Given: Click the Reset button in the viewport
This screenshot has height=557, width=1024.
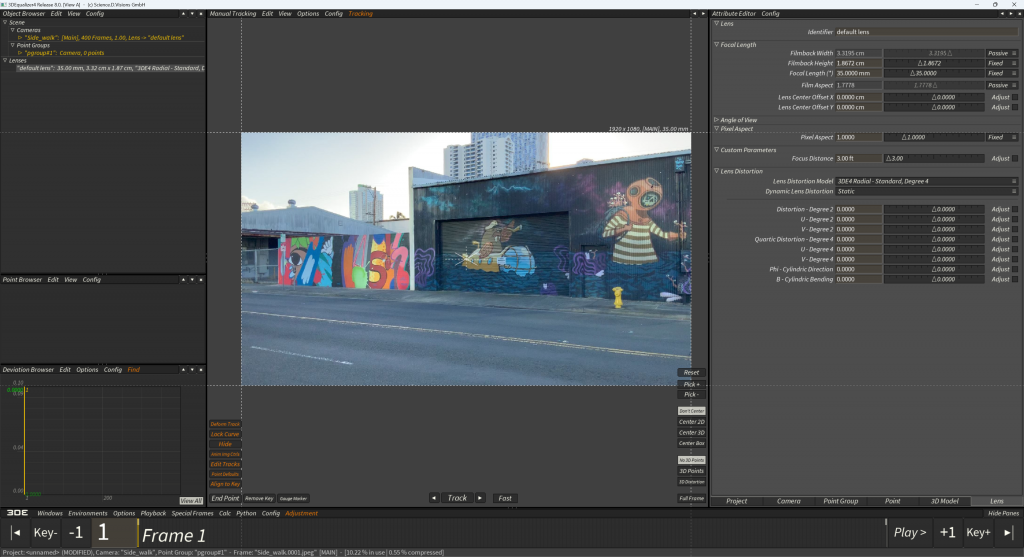Looking at the screenshot, I should pyautogui.click(x=691, y=372).
